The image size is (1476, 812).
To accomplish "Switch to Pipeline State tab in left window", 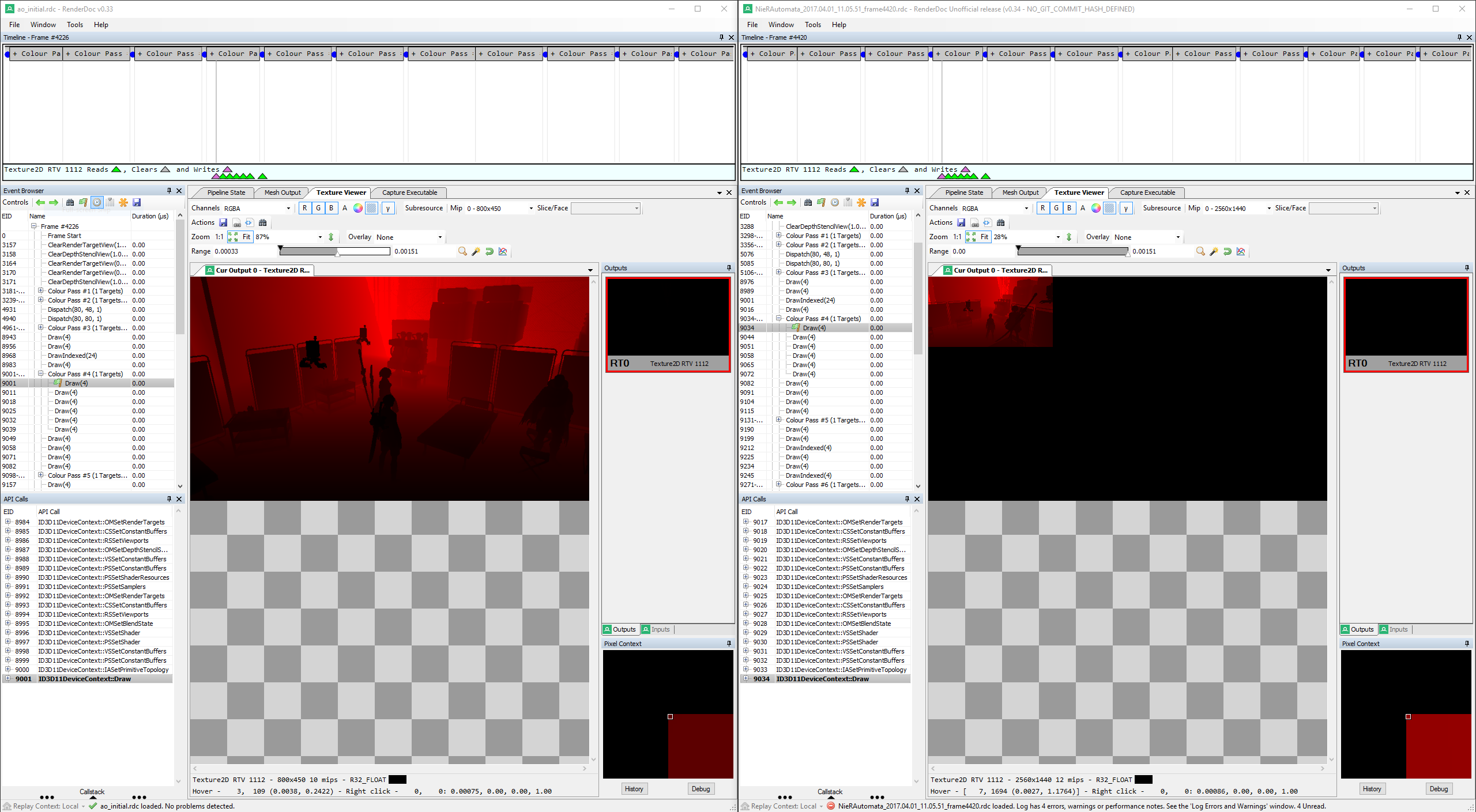I will (x=226, y=192).
